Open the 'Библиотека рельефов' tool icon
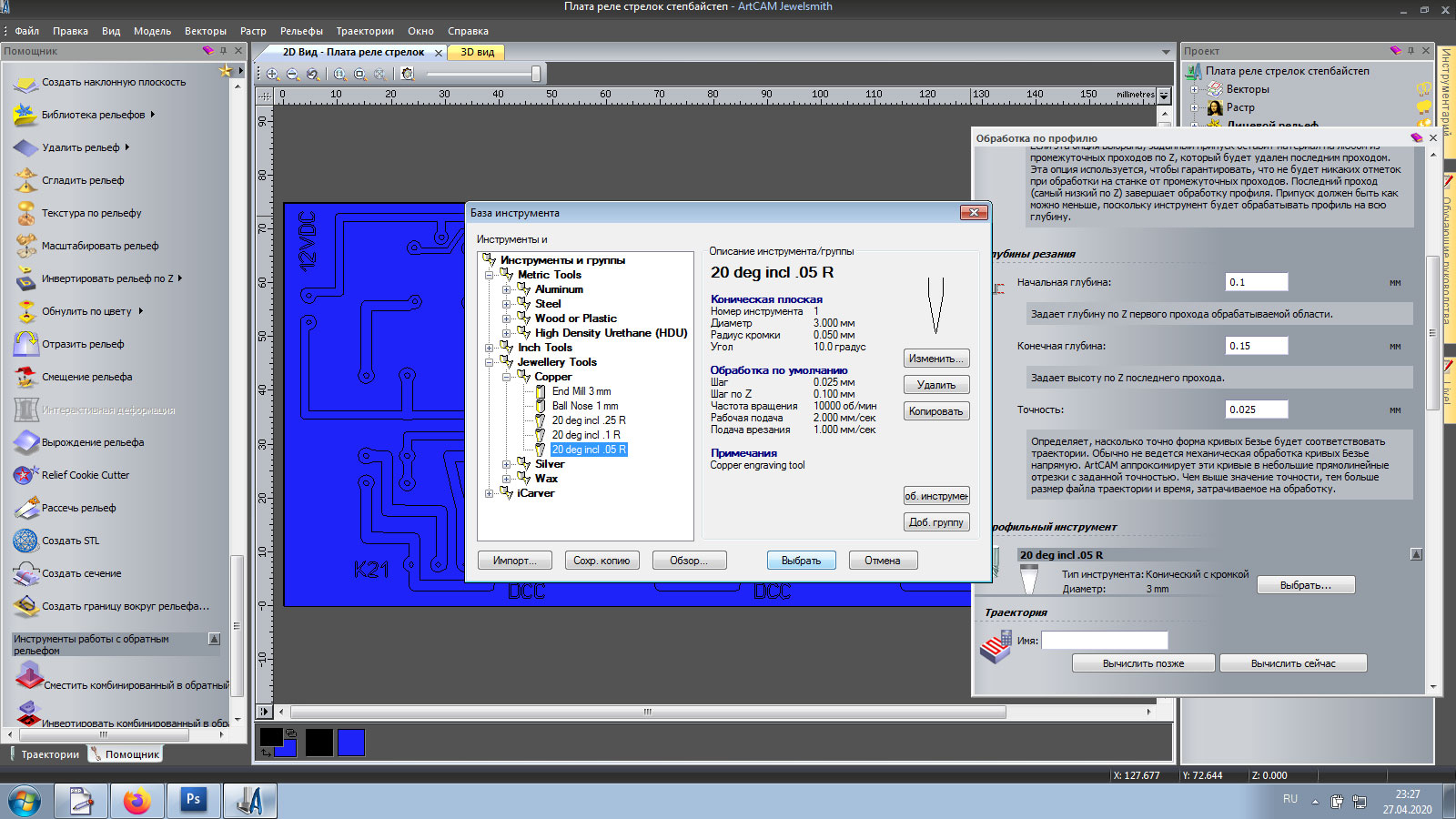 [x=25, y=116]
